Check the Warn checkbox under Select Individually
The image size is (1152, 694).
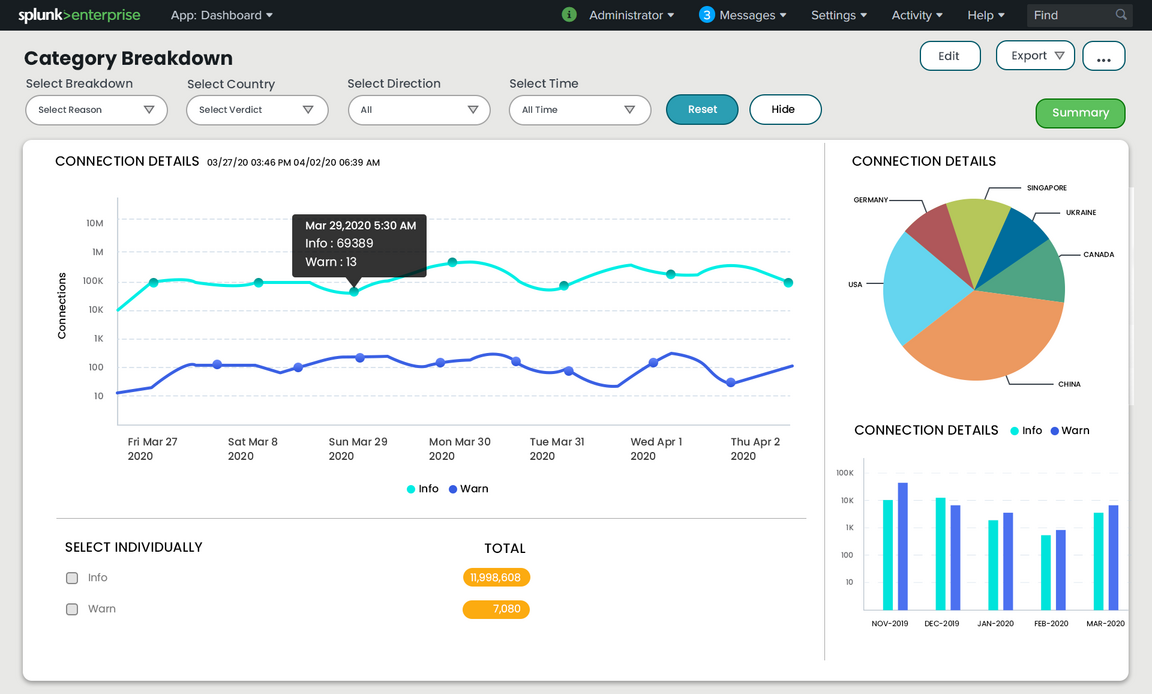pyautogui.click(x=71, y=609)
